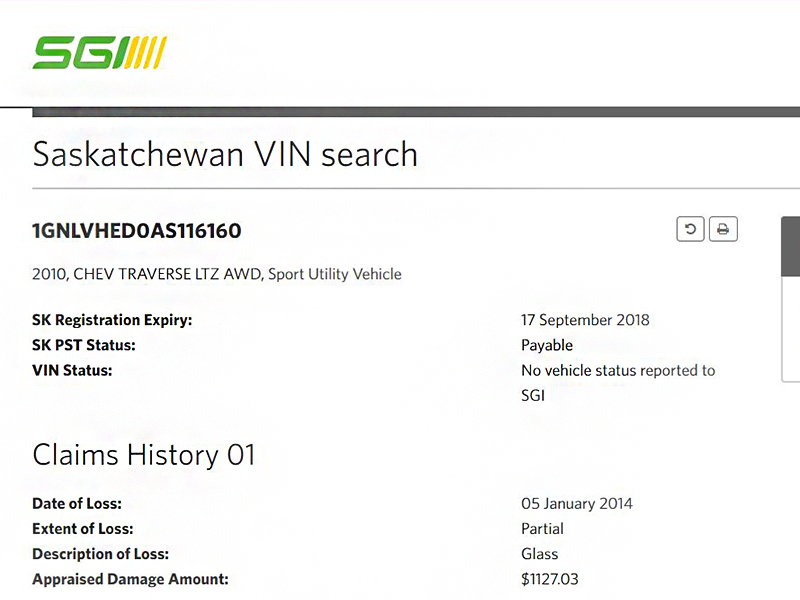Viewport: 800px width, 600px height.
Task: Click the VIN Status label
Action: pyautogui.click(x=72, y=370)
